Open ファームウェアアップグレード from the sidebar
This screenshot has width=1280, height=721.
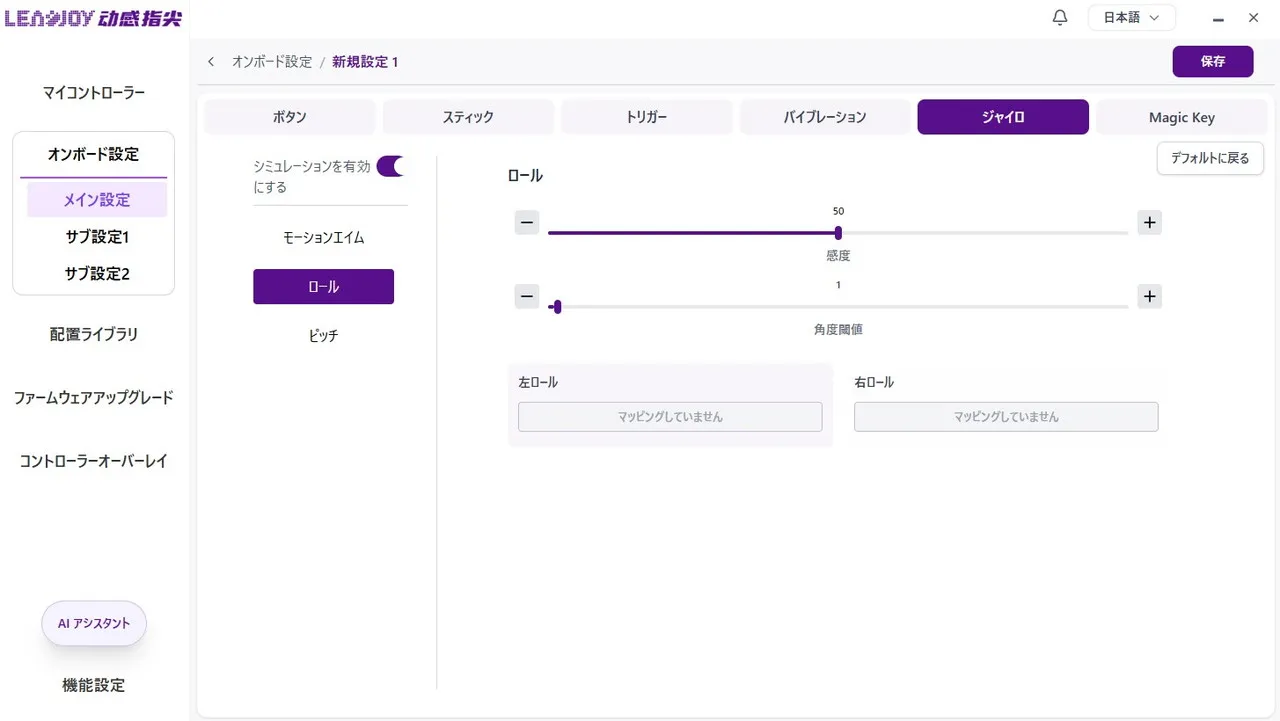94,398
